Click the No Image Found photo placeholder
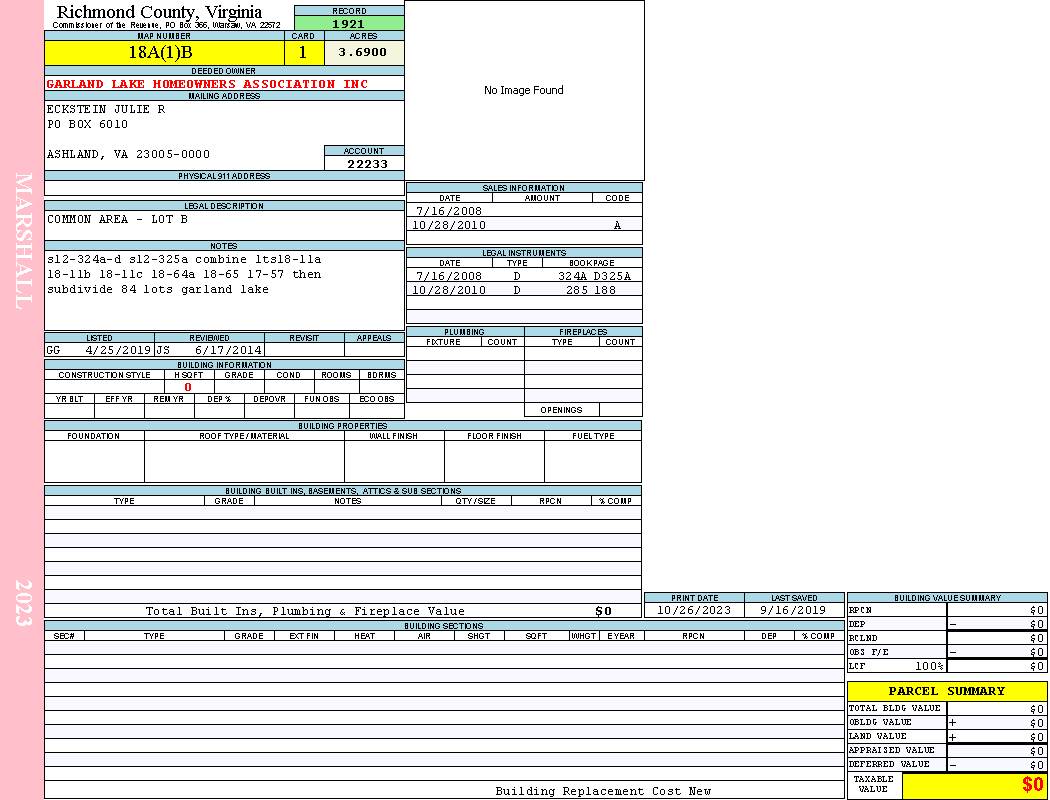Image resolution: width=1050 pixels, height=800 pixels. click(524, 90)
